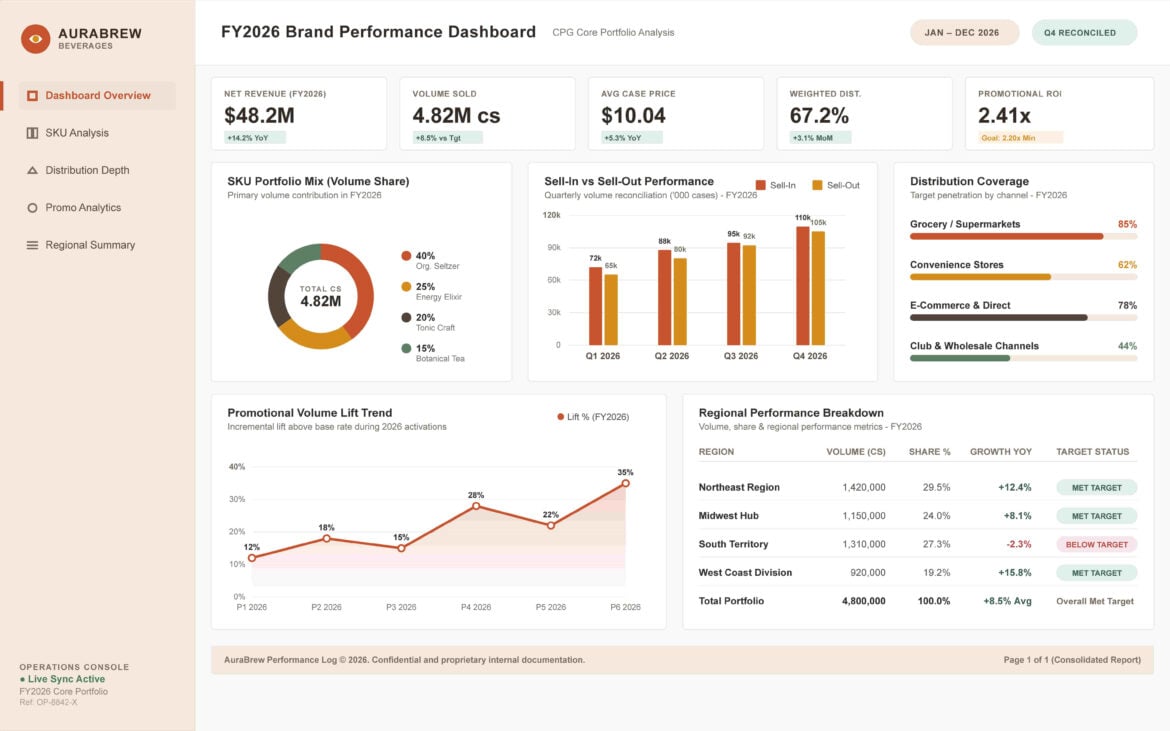This screenshot has height=731, width=1170.
Task: Click the REGION column header
Action: pyautogui.click(x=716, y=452)
